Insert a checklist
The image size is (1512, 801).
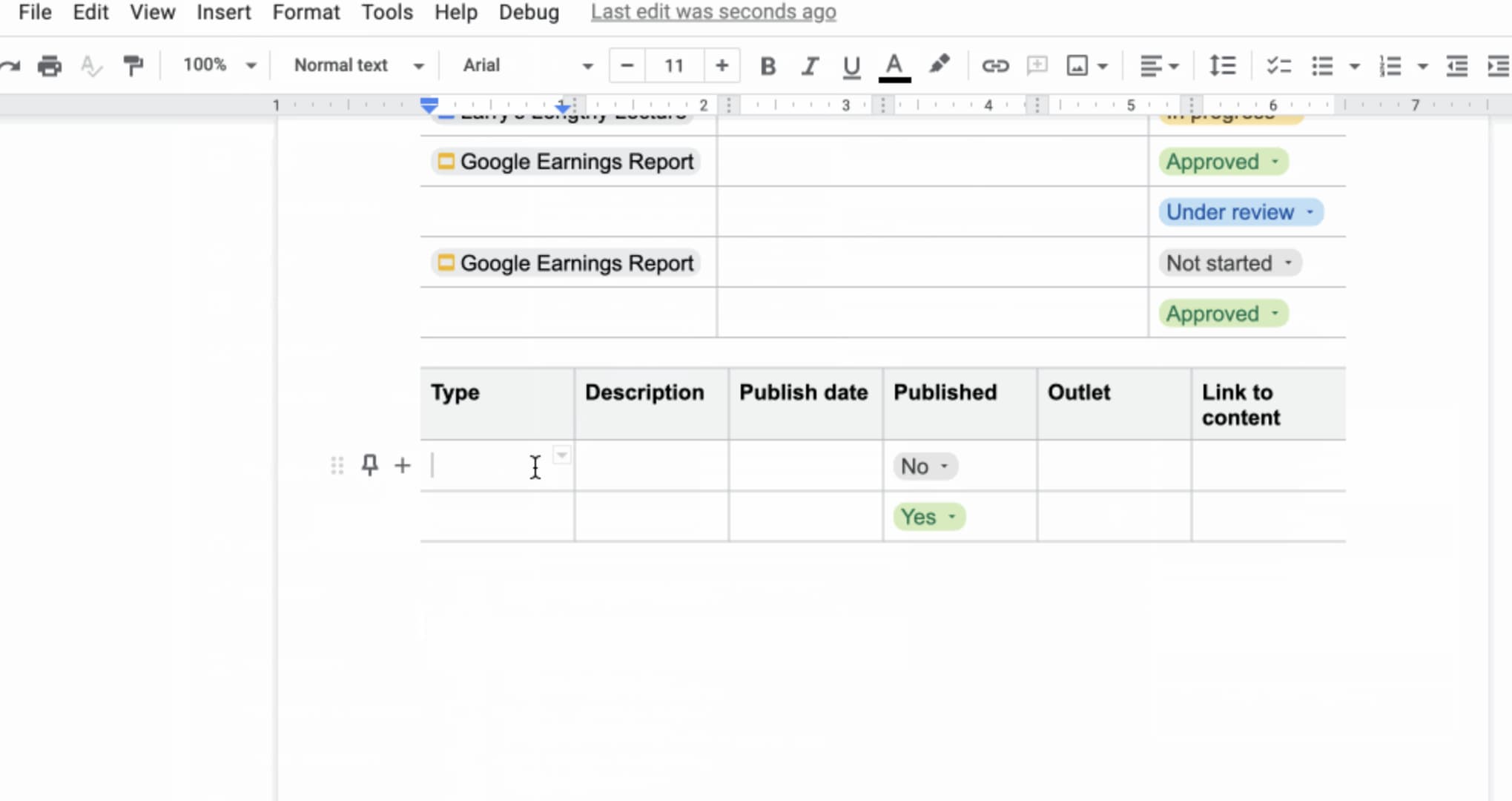tap(1278, 65)
